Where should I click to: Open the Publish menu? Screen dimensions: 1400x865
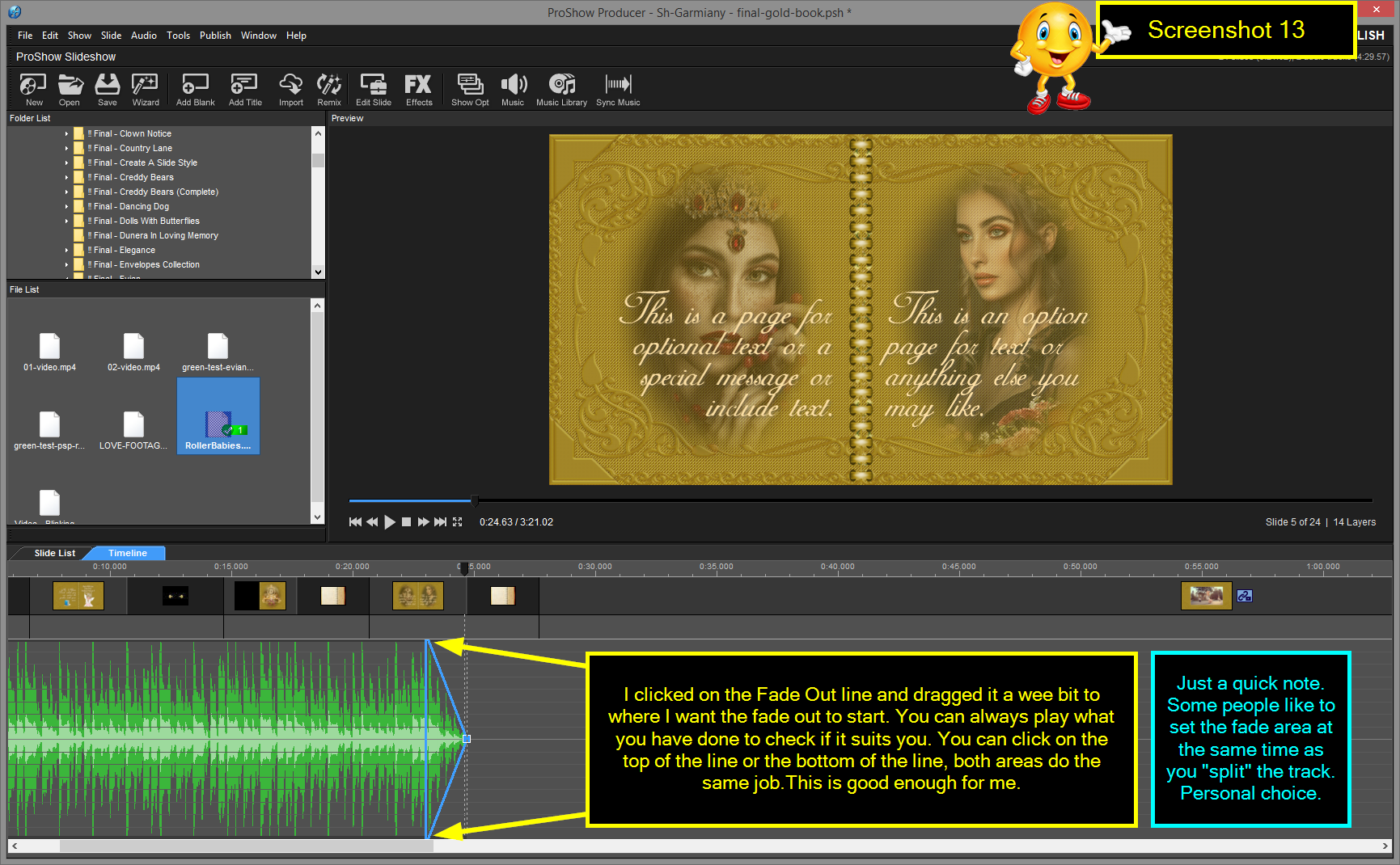click(215, 36)
